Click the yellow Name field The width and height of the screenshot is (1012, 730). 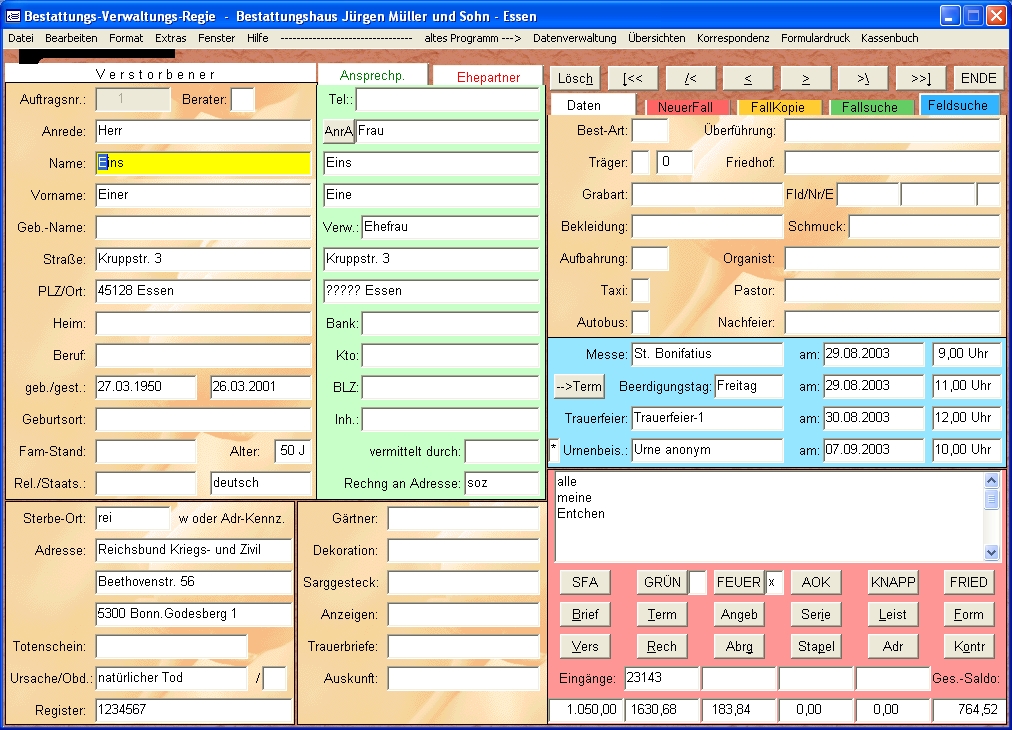pyautogui.click(x=203, y=163)
